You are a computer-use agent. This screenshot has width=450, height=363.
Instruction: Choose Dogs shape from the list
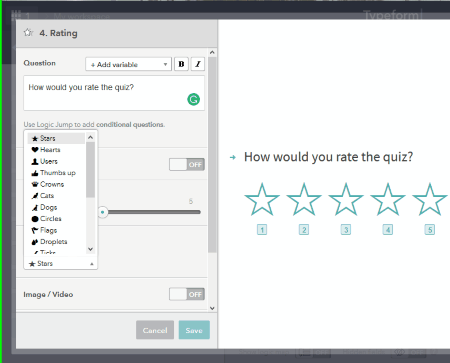tap(56, 207)
